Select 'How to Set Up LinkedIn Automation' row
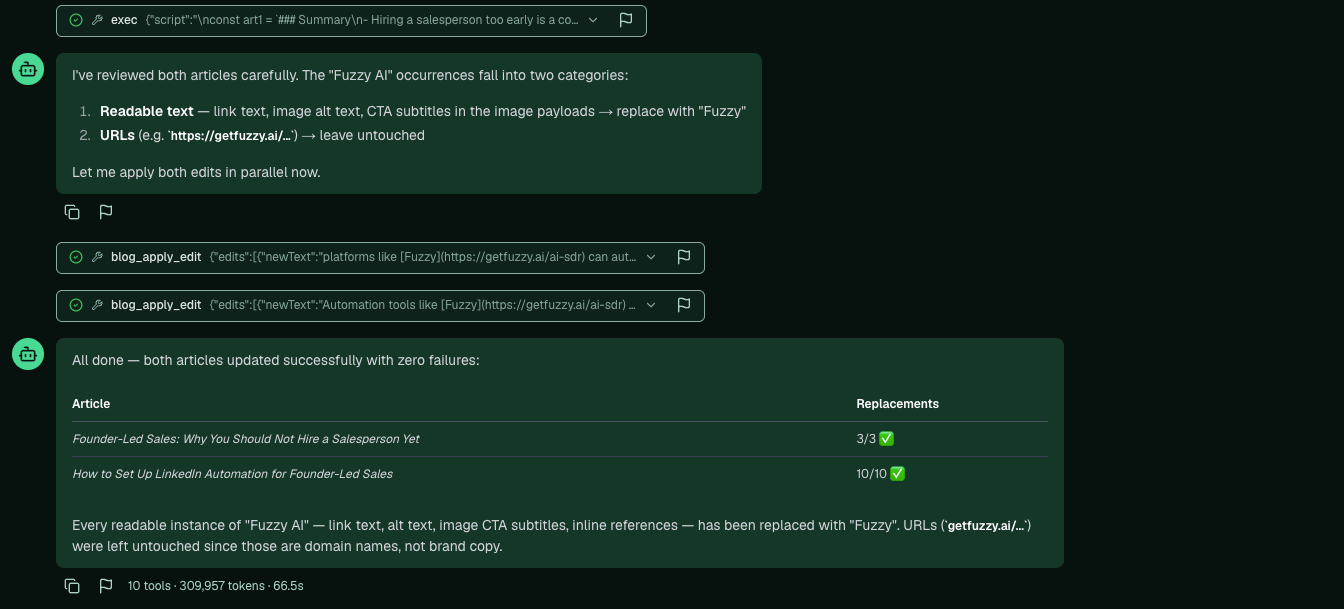1344x609 pixels. (560, 474)
